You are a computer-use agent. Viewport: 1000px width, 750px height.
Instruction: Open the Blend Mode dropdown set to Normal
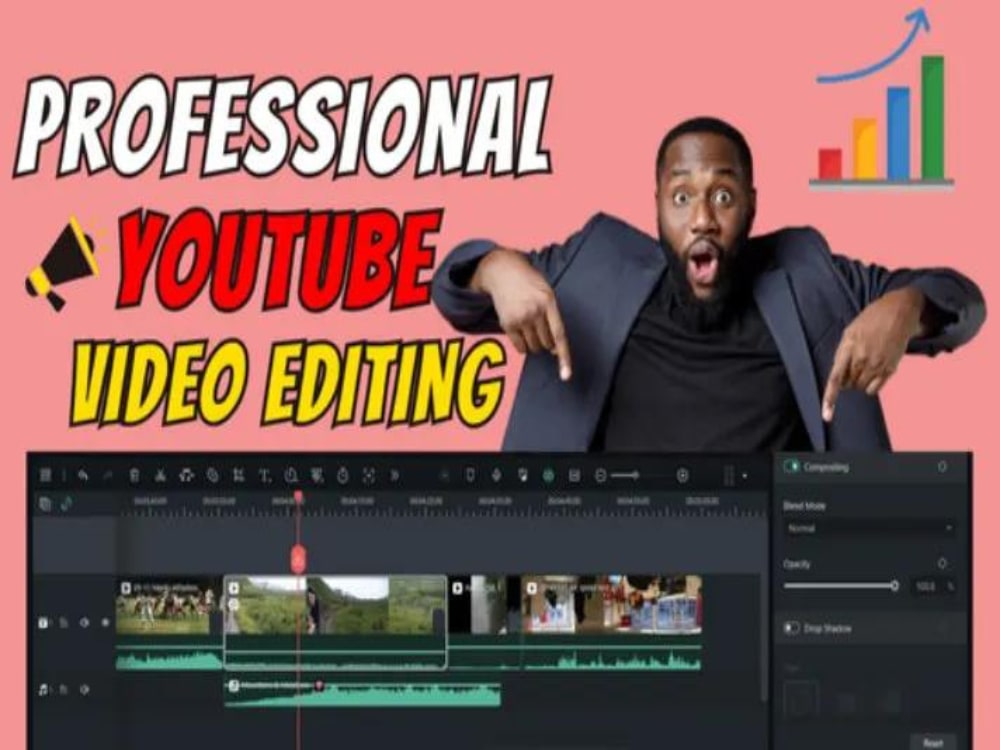[868, 526]
